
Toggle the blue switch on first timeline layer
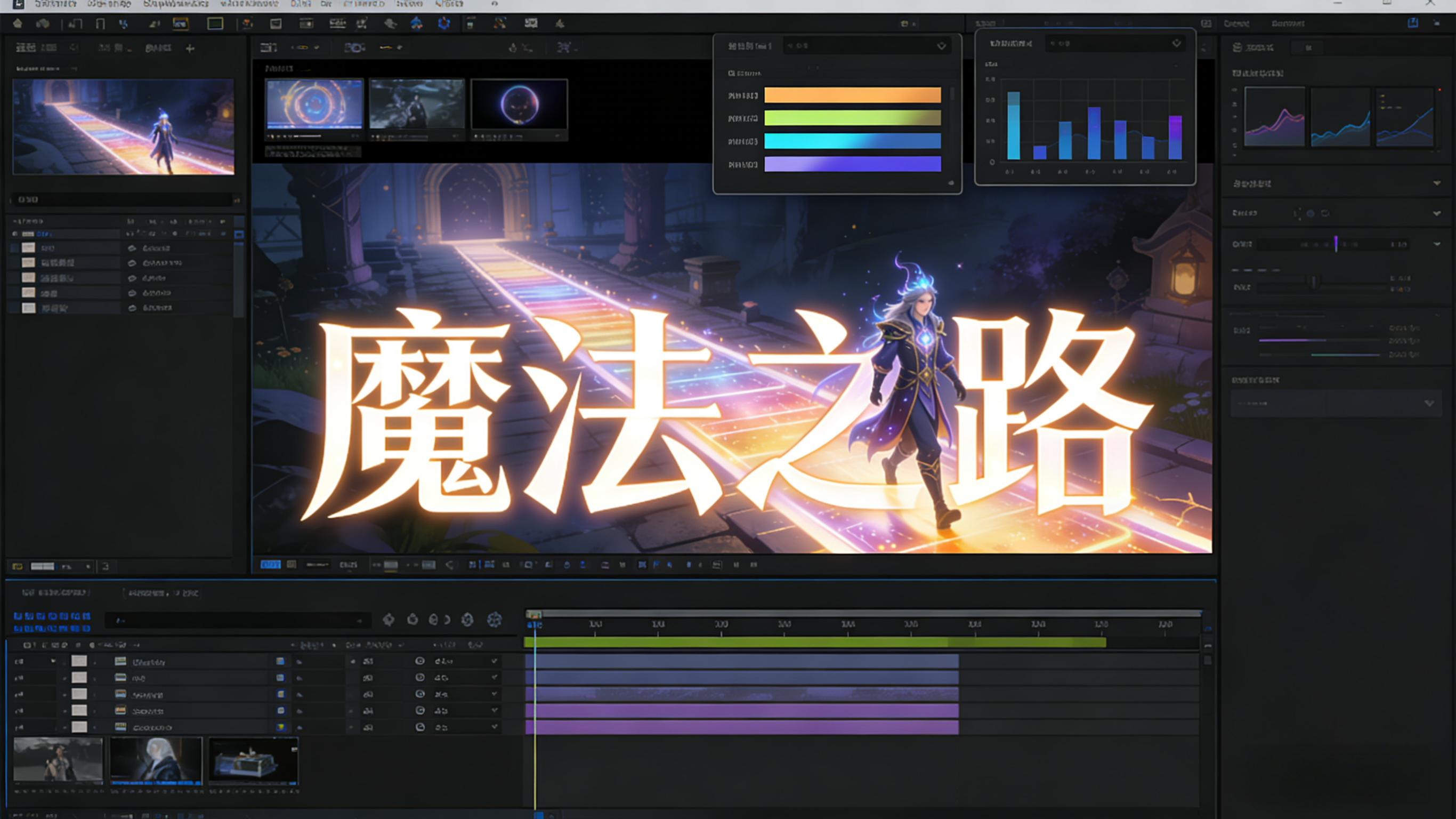(280, 661)
